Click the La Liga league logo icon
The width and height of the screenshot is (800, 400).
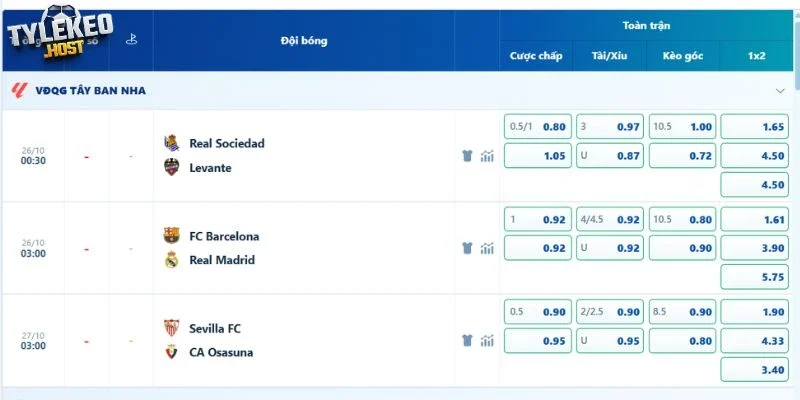tap(20, 90)
